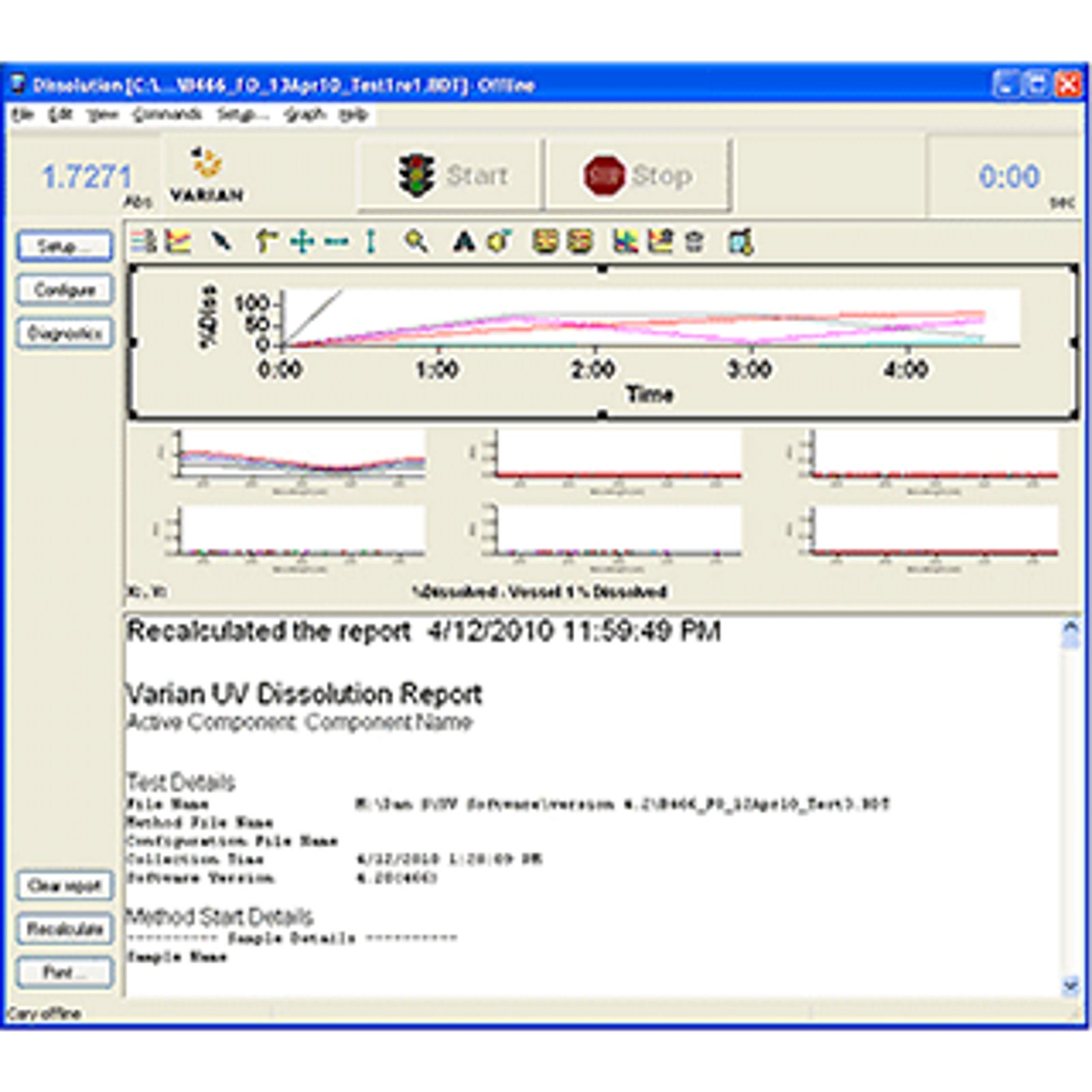The image size is (1092, 1092).
Task: Click the 'Varian UV Dissolution Report' heading
Action: point(304,694)
